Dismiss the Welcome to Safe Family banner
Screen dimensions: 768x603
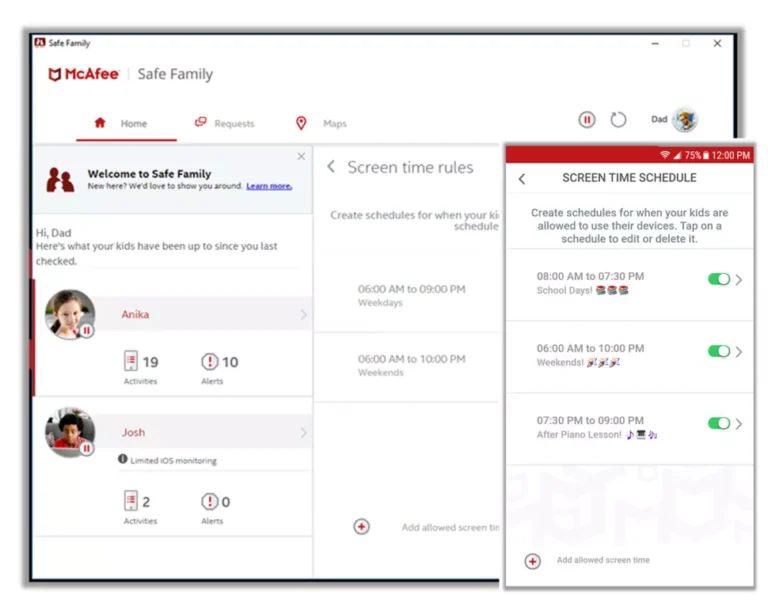301,157
